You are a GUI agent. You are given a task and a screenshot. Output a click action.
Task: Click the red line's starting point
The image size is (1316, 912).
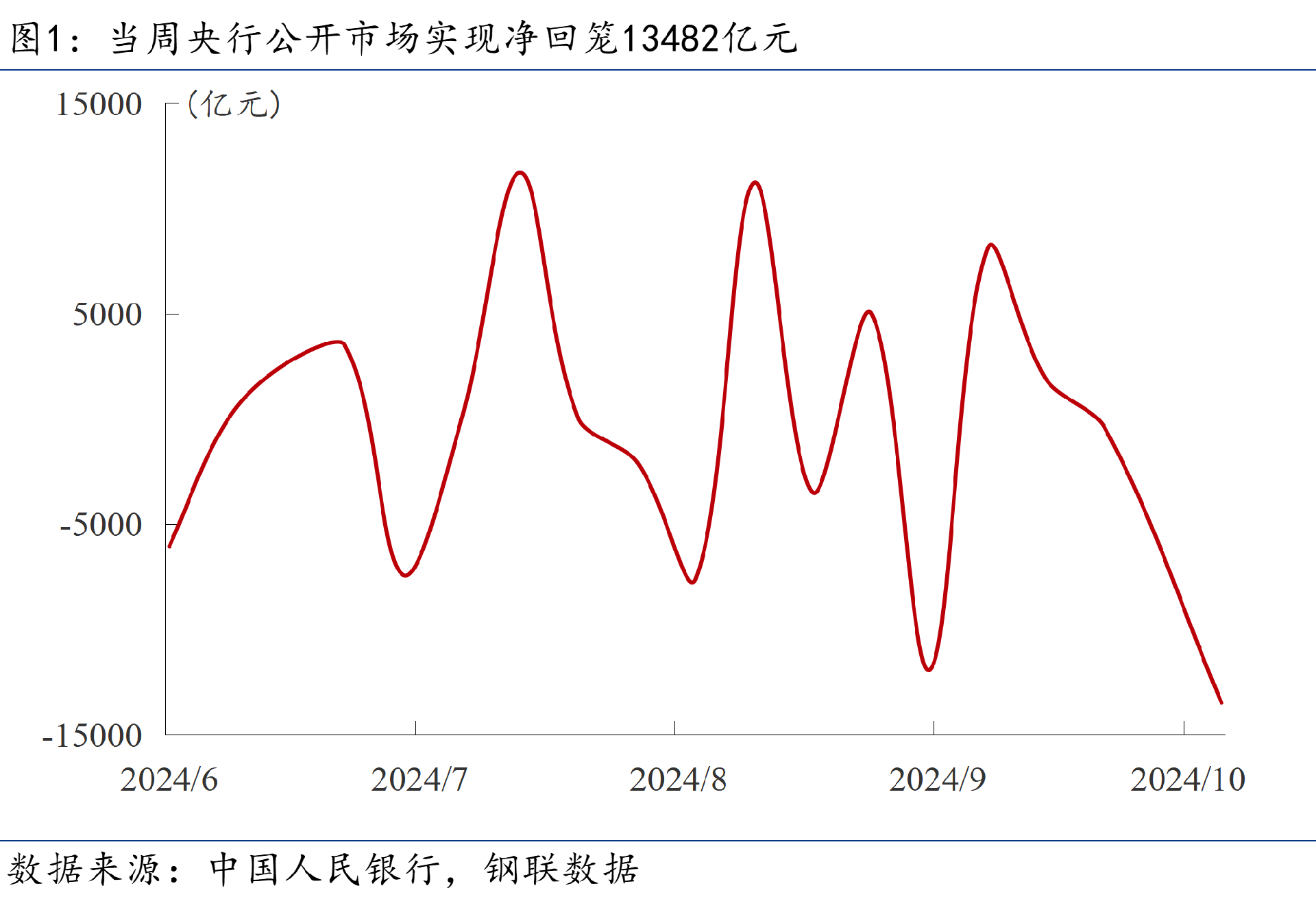[x=170, y=545]
